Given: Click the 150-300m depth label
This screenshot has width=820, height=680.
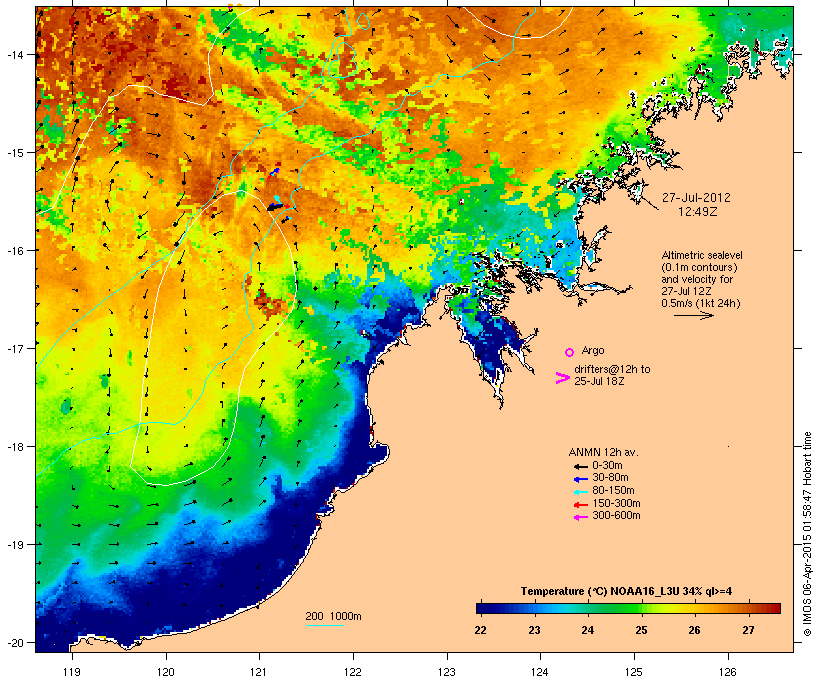Looking at the screenshot, I should (x=616, y=503).
